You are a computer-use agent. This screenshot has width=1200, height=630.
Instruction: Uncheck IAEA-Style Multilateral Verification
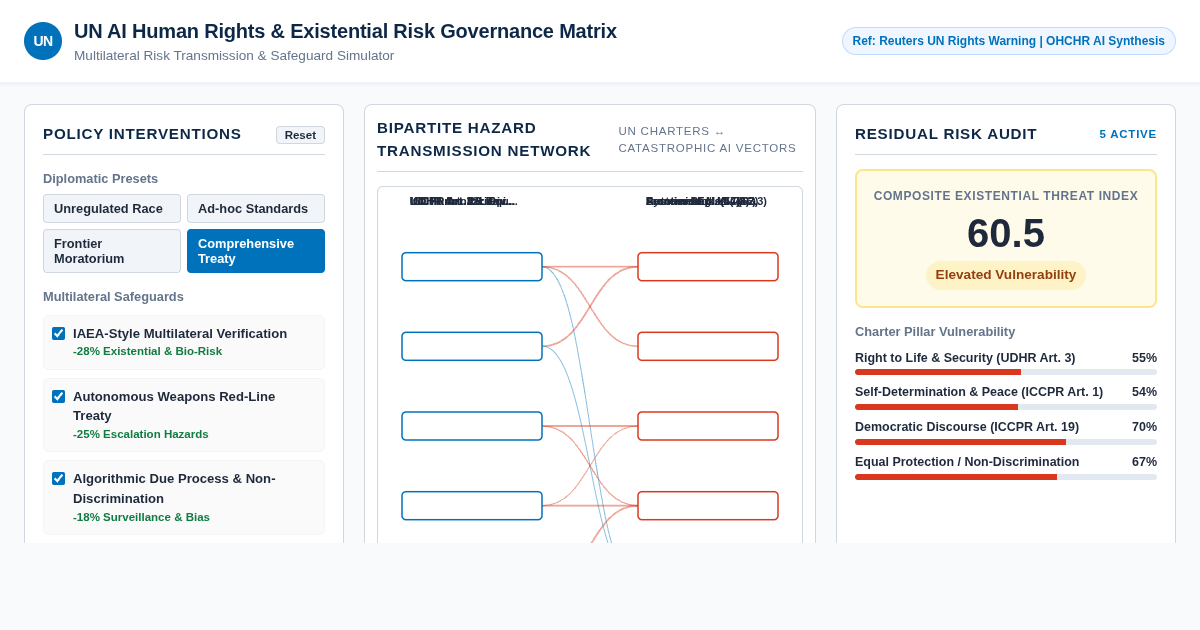coord(58,333)
